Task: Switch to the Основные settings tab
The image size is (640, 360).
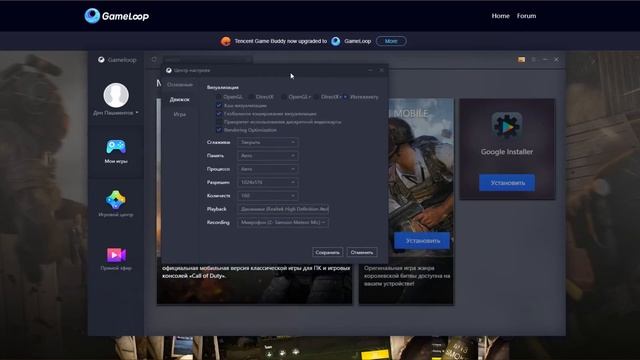Action: [180, 84]
